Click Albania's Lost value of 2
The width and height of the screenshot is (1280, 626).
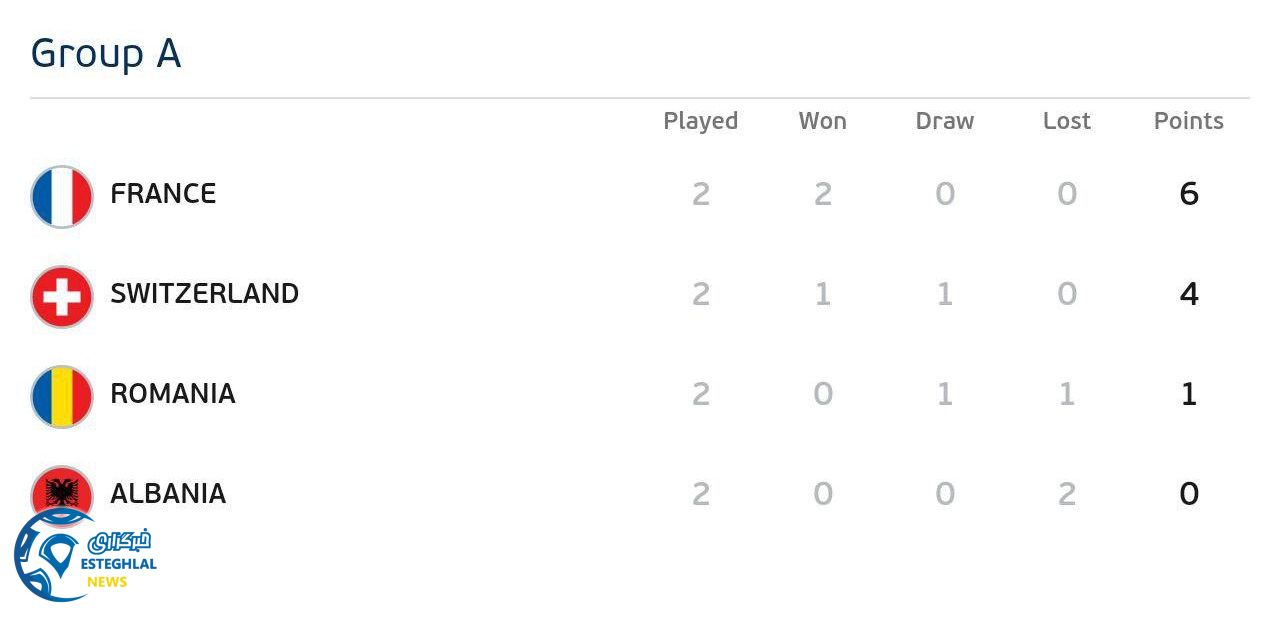tap(1066, 493)
